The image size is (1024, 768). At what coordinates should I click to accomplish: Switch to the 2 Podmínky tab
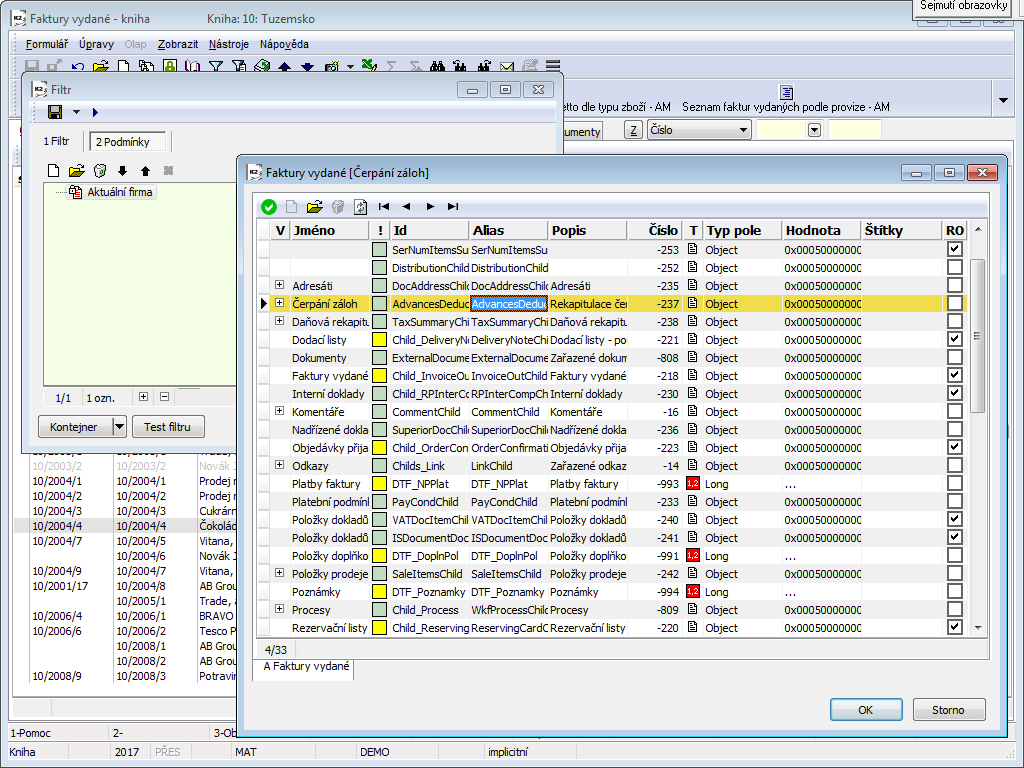tap(122, 142)
